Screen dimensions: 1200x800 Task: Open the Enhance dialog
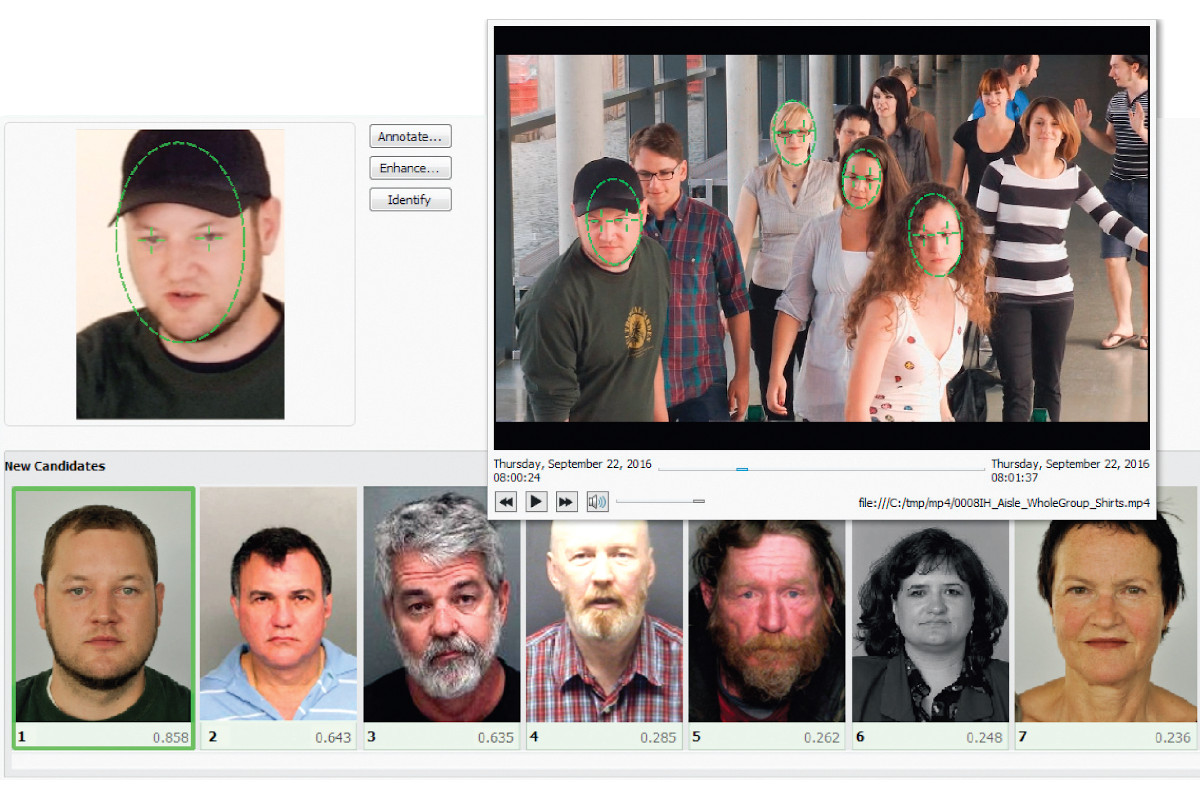pyautogui.click(x=410, y=168)
